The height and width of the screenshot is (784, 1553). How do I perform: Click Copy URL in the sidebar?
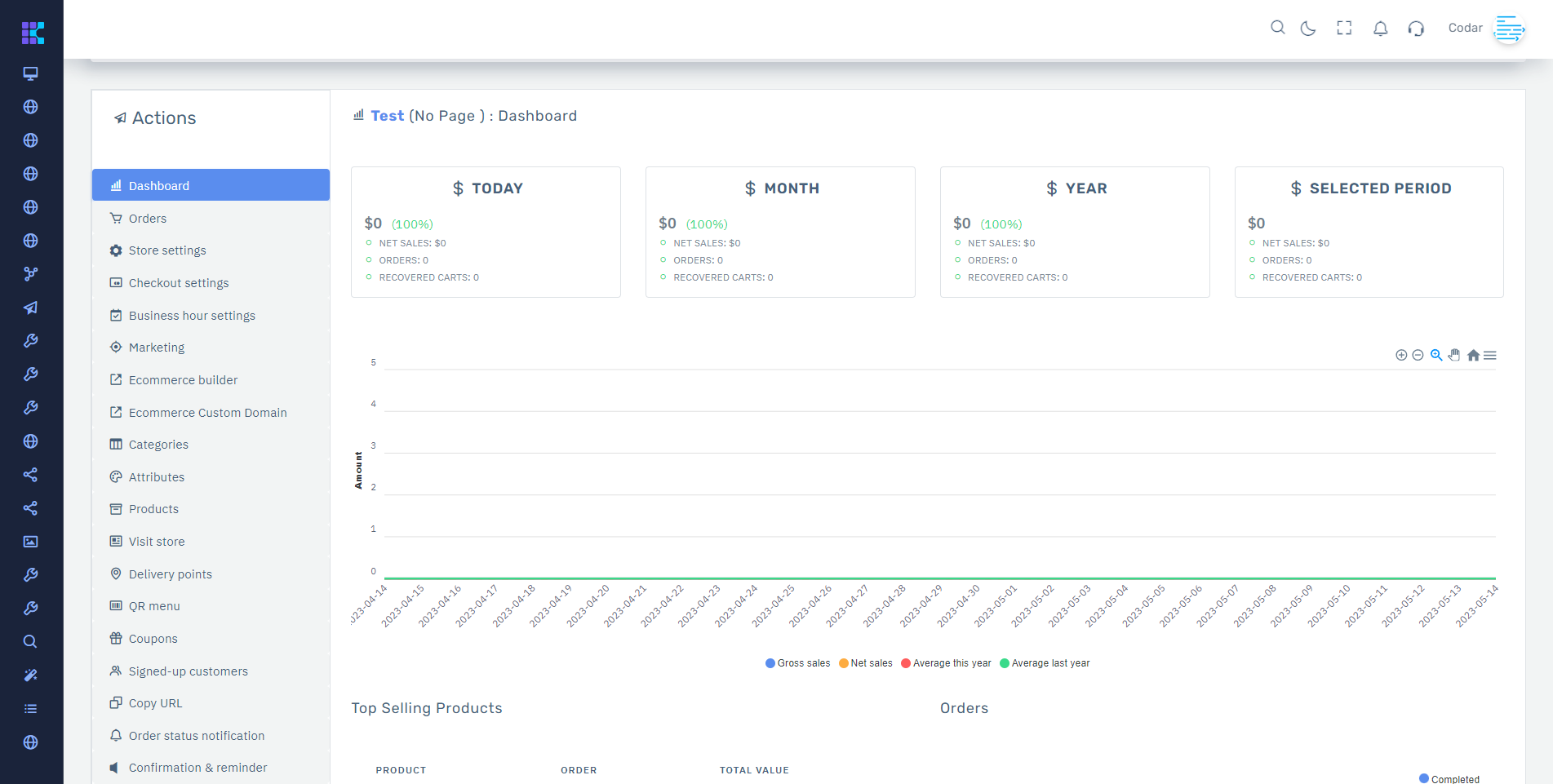155,702
